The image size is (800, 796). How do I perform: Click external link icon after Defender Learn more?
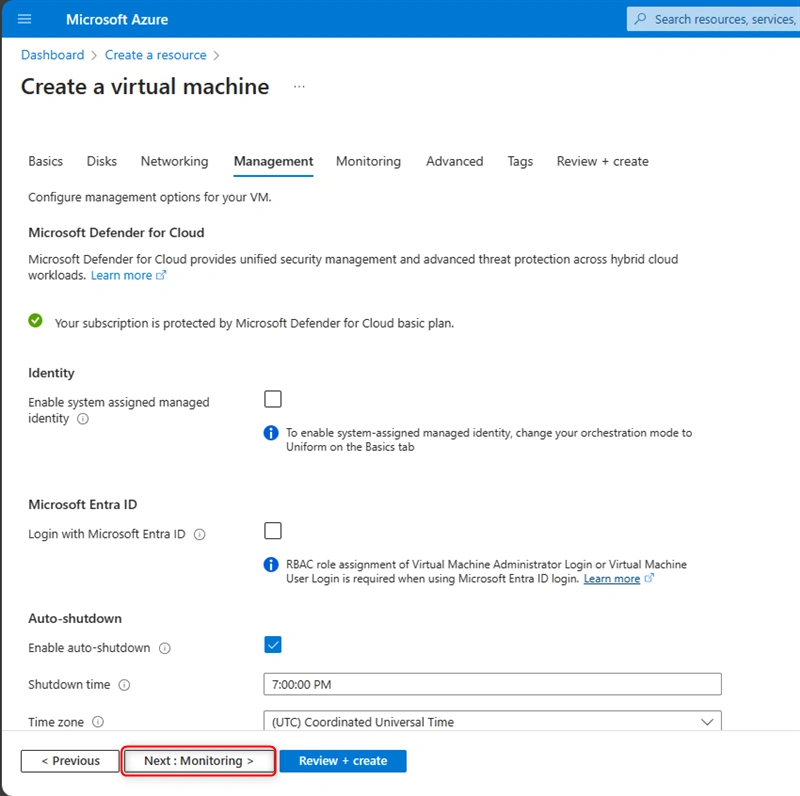pyautogui.click(x=161, y=276)
